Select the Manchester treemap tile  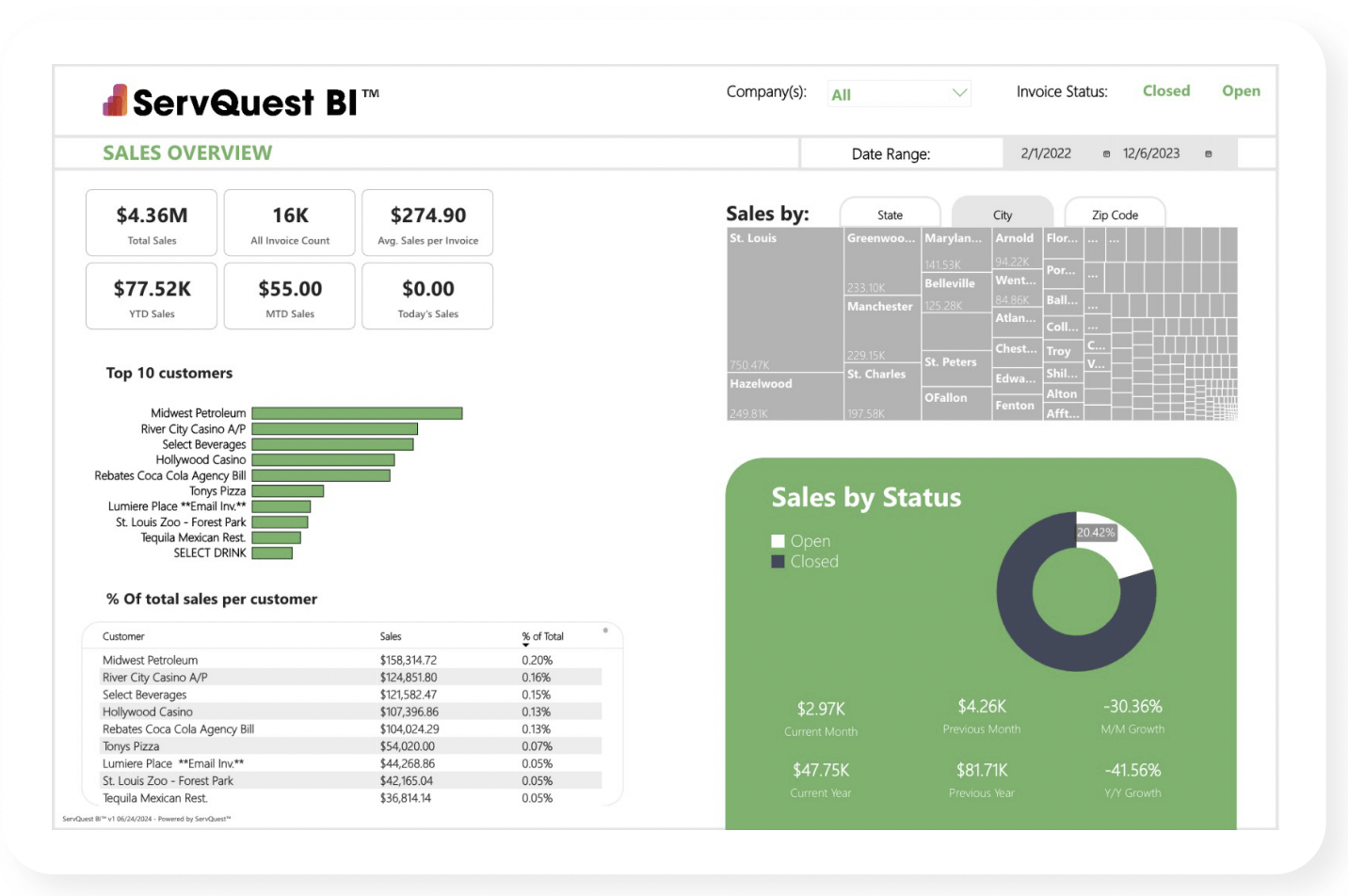882,330
